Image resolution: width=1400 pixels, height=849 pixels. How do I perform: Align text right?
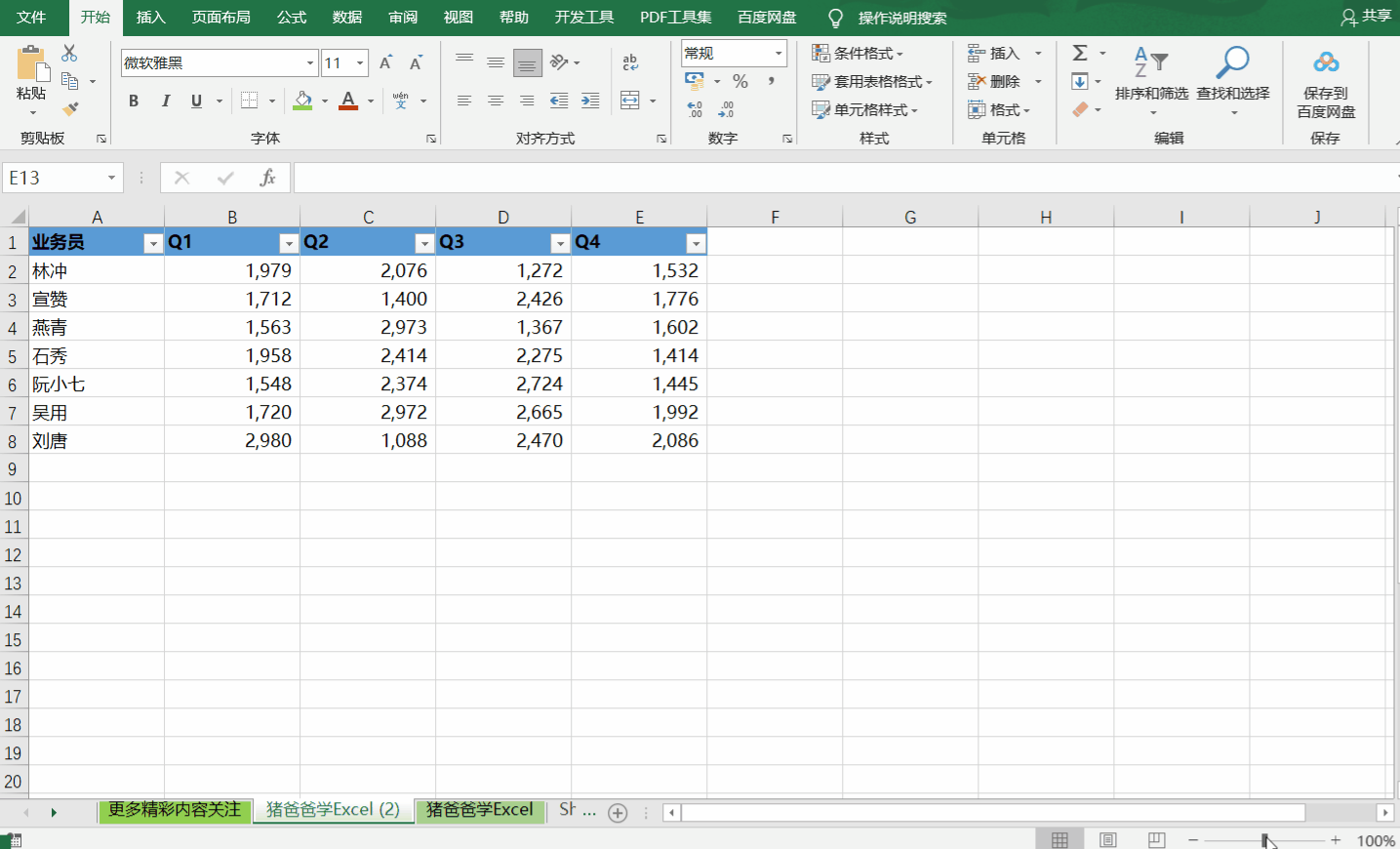(527, 101)
